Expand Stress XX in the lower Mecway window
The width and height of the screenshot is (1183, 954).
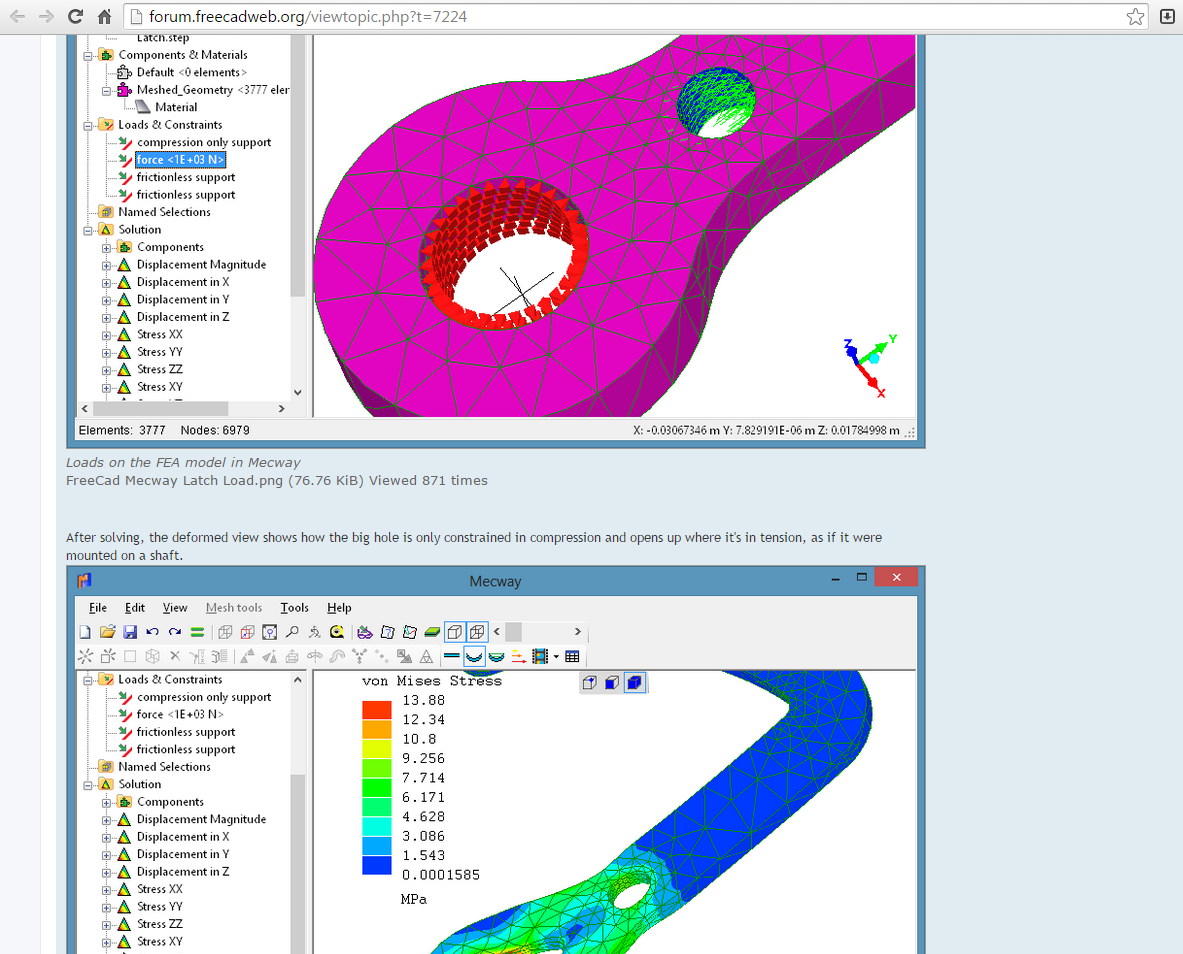click(106, 890)
